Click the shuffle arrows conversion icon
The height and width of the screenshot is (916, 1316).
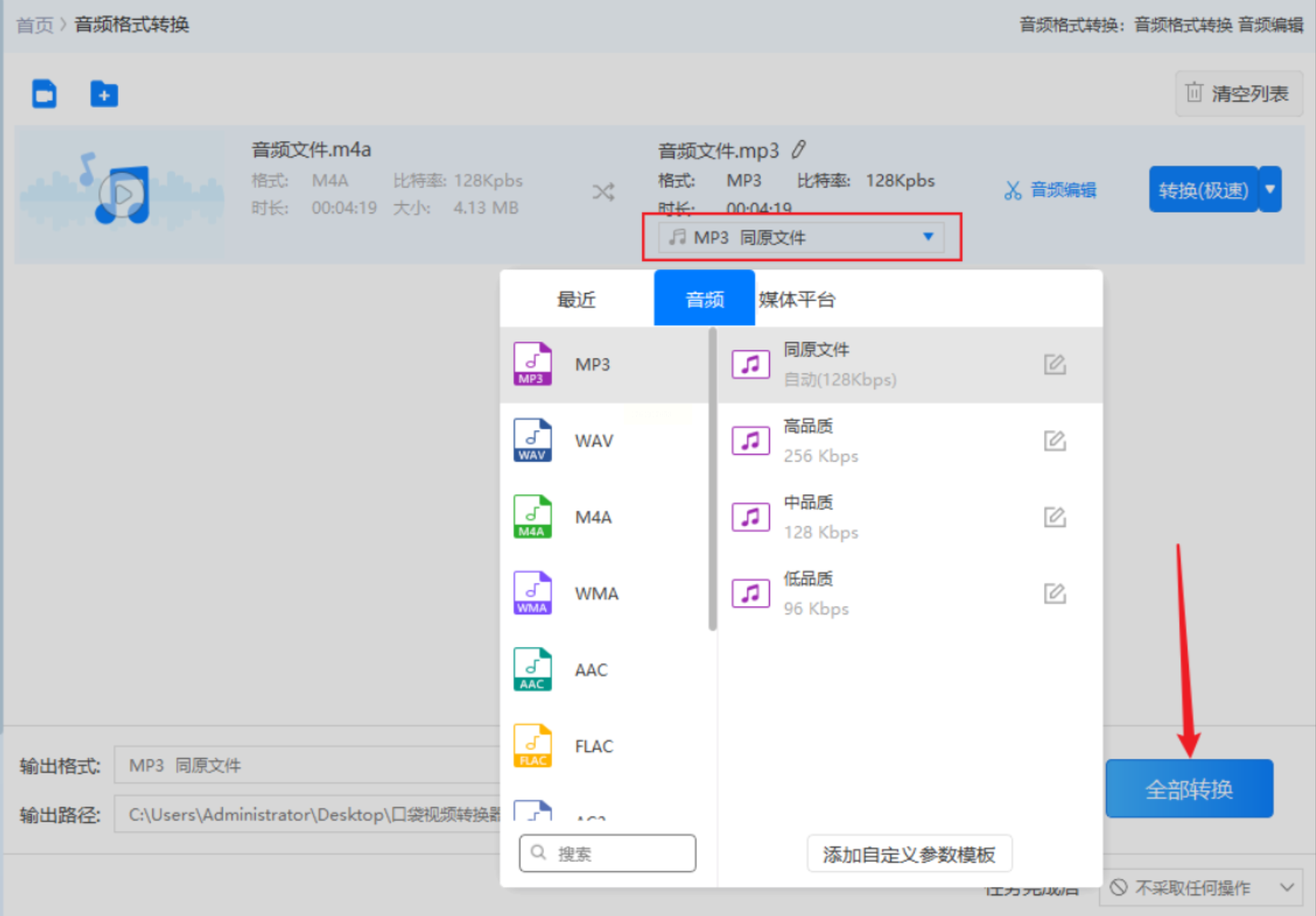603,192
